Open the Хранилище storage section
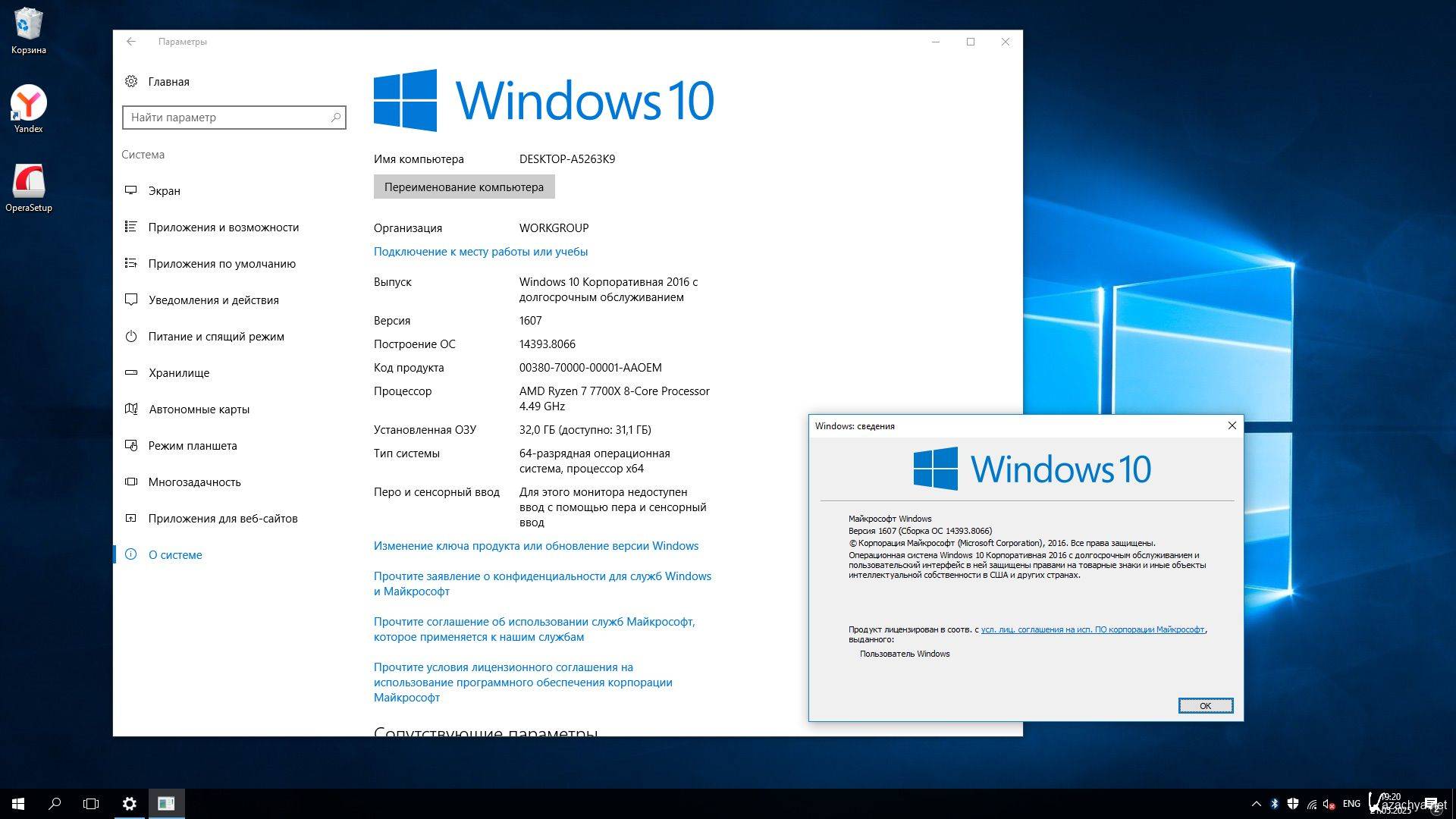Screen dimensions: 1456x819 coord(178,373)
